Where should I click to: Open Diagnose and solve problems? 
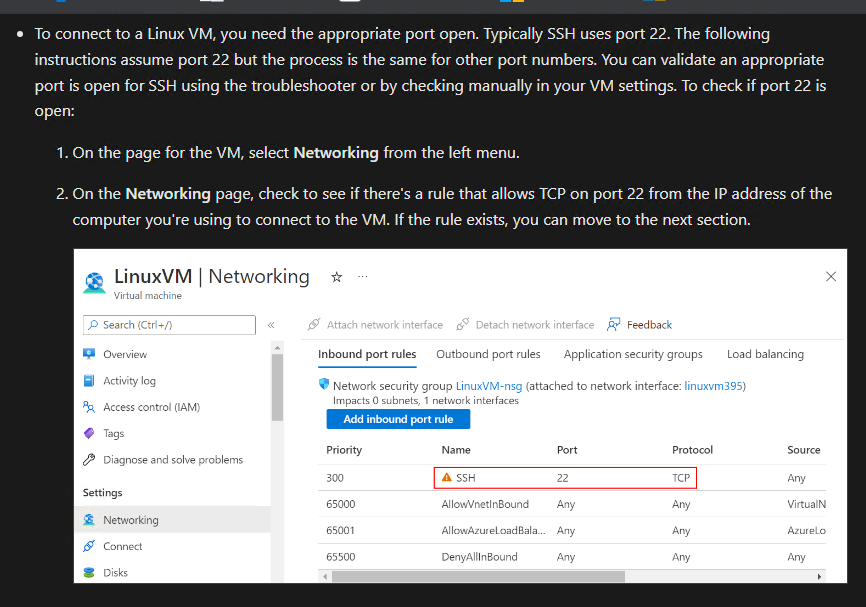click(162, 460)
